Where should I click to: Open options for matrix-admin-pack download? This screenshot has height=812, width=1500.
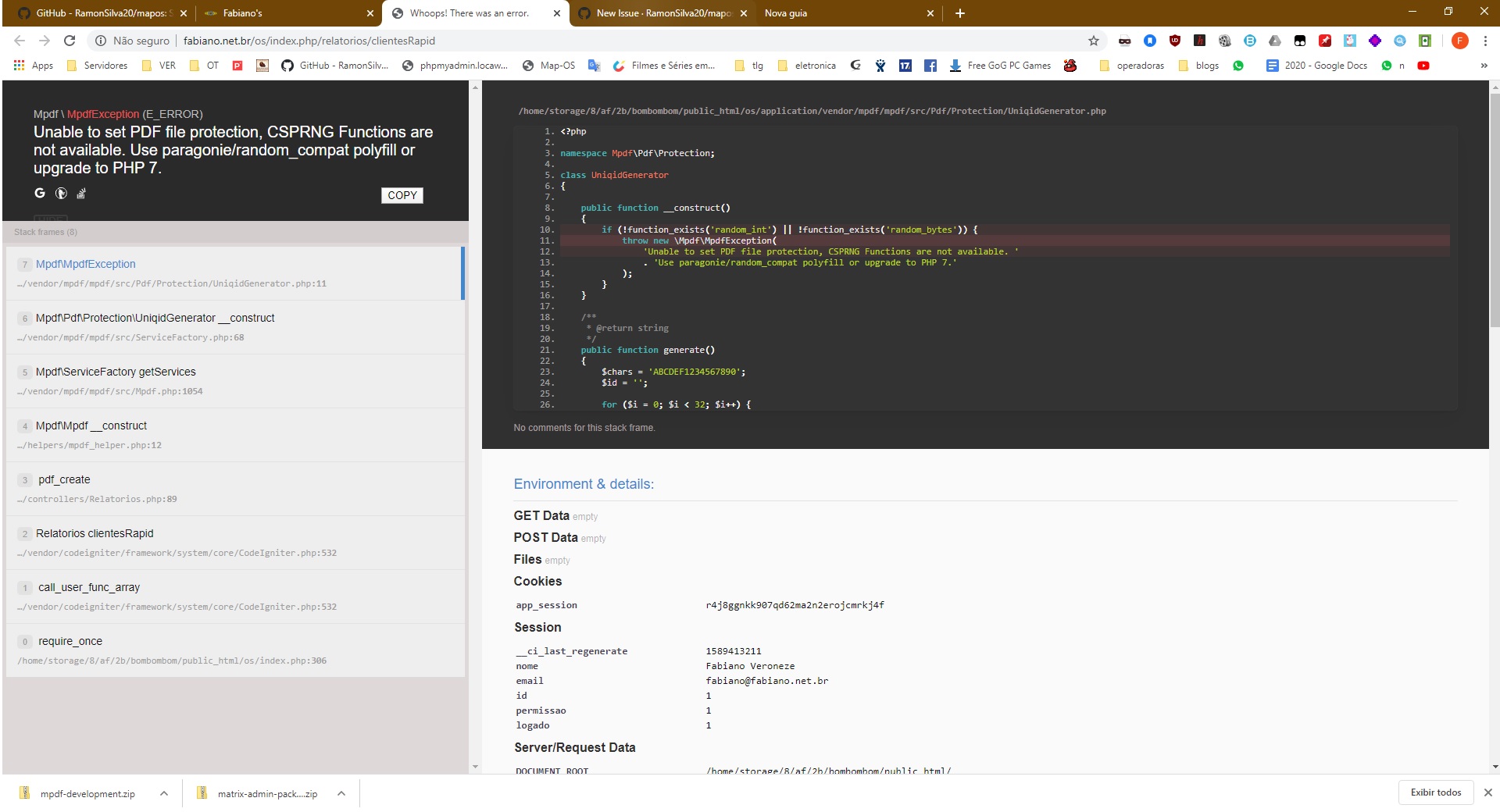tap(341, 793)
